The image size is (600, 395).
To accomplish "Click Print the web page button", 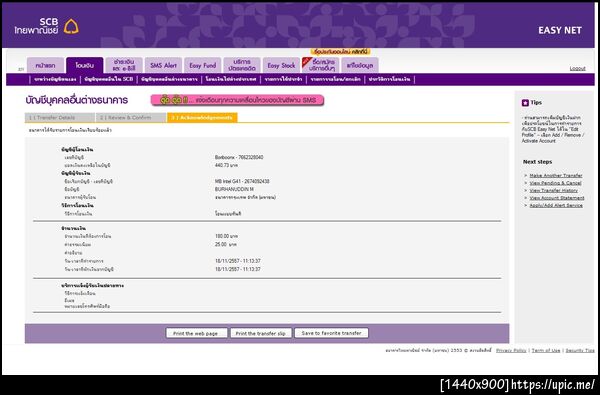I will point(196,333).
